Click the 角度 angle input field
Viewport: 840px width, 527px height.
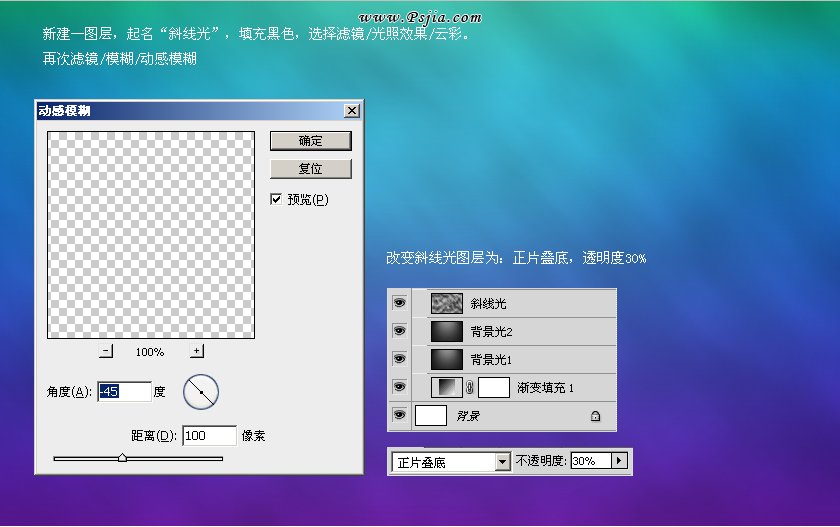pyautogui.click(x=124, y=392)
